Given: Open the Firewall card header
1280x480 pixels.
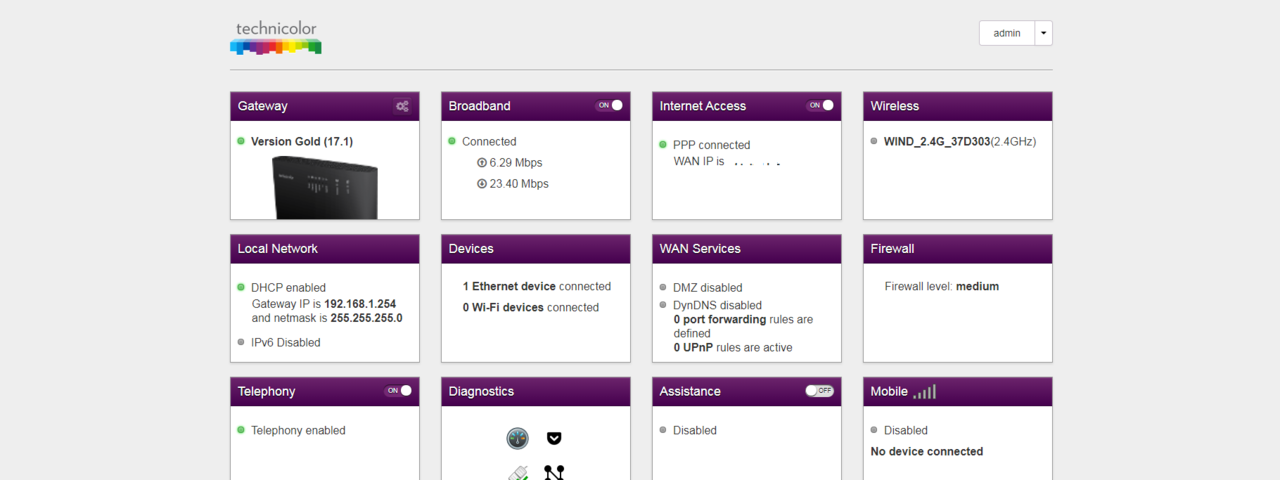Looking at the screenshot, I should [957, 249].
